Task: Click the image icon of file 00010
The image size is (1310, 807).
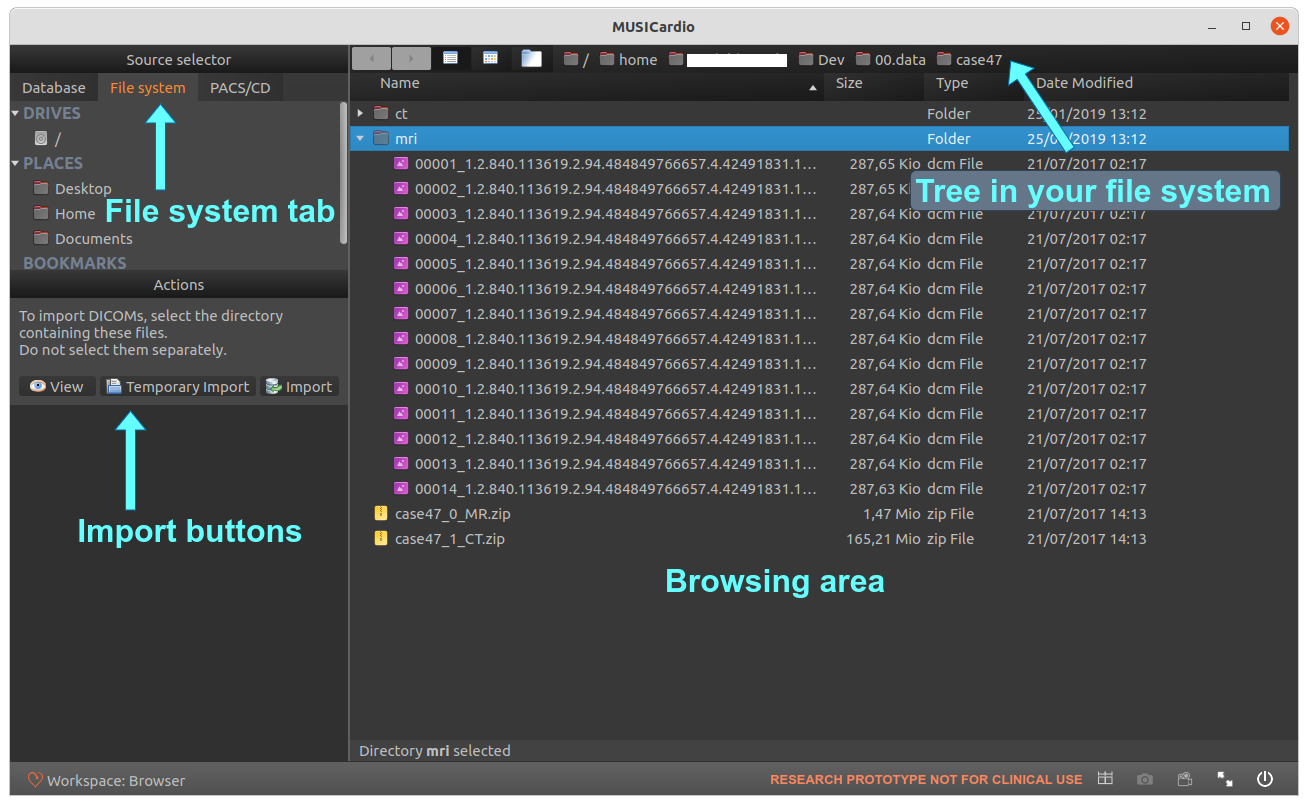Action: [401, 388]
